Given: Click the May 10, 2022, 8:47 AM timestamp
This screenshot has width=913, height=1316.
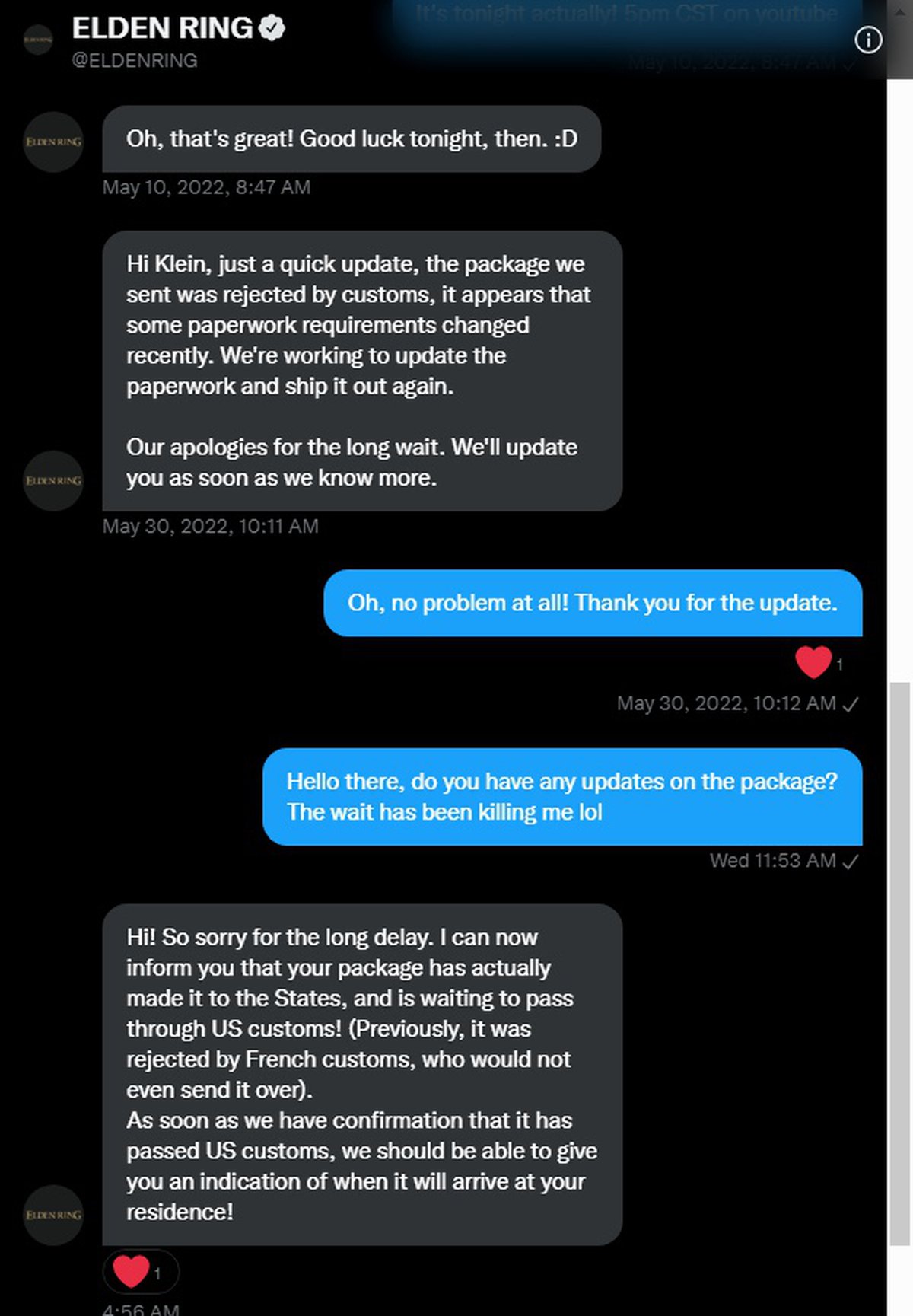Looking at the screenshot, I should pyautogui.click(x=206, y=187).
